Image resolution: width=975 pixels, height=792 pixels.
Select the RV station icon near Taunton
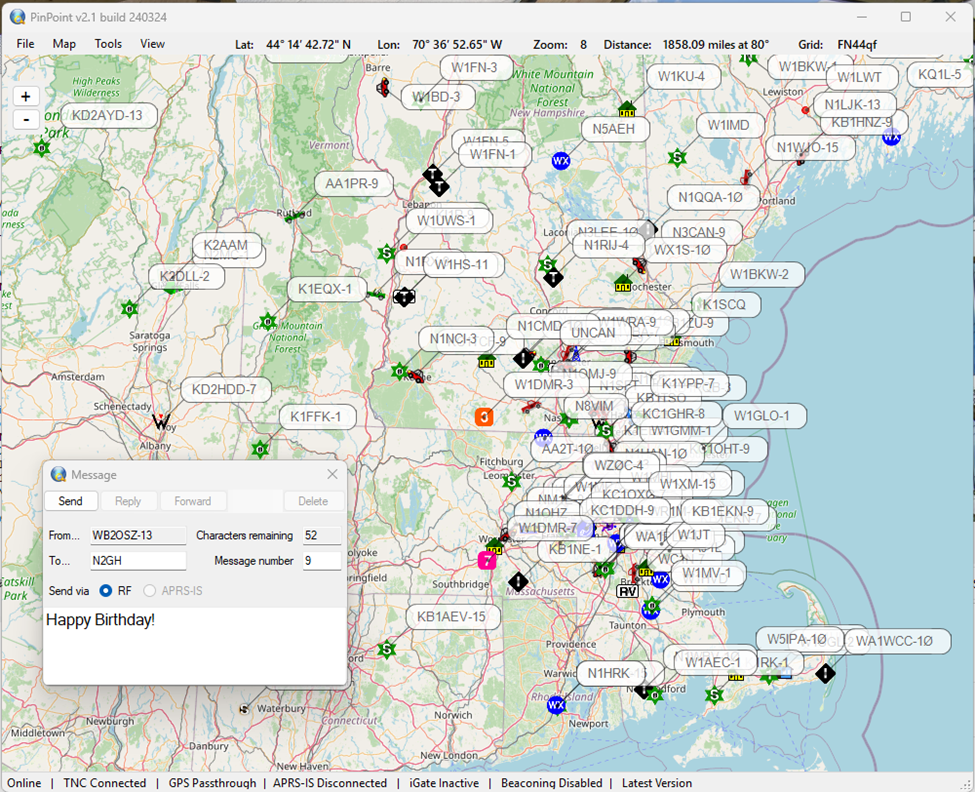[627, 590]
